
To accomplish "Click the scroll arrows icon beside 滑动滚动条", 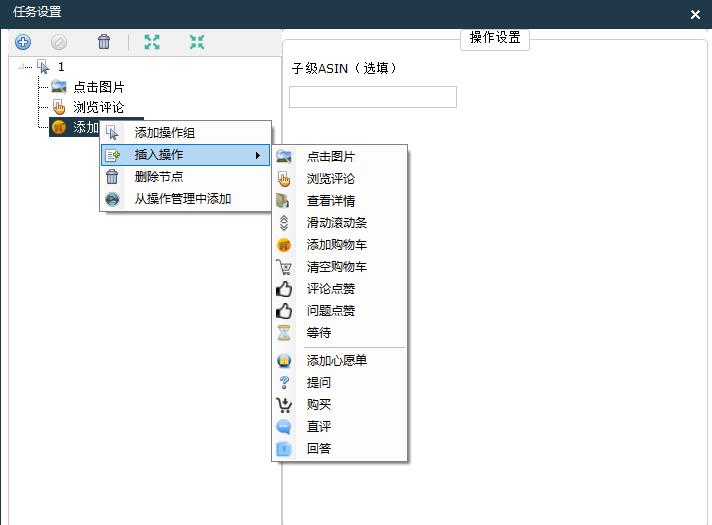I will click(284, 223).
